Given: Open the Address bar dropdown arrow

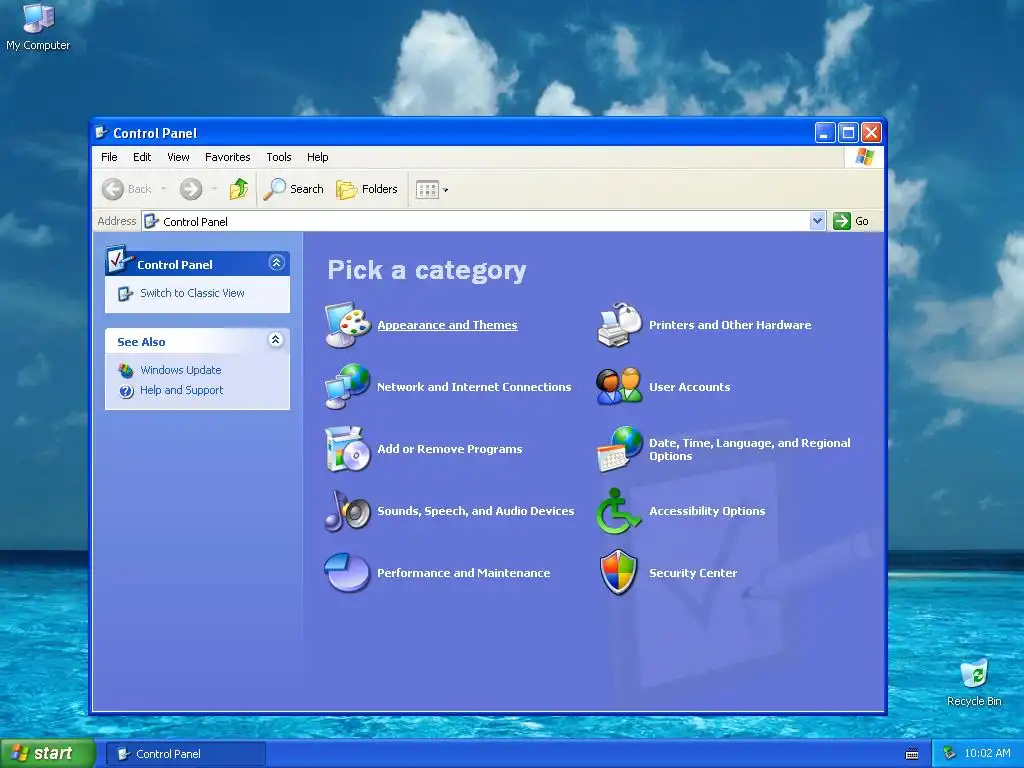Looking at the screenshot, I should point(817,221).
